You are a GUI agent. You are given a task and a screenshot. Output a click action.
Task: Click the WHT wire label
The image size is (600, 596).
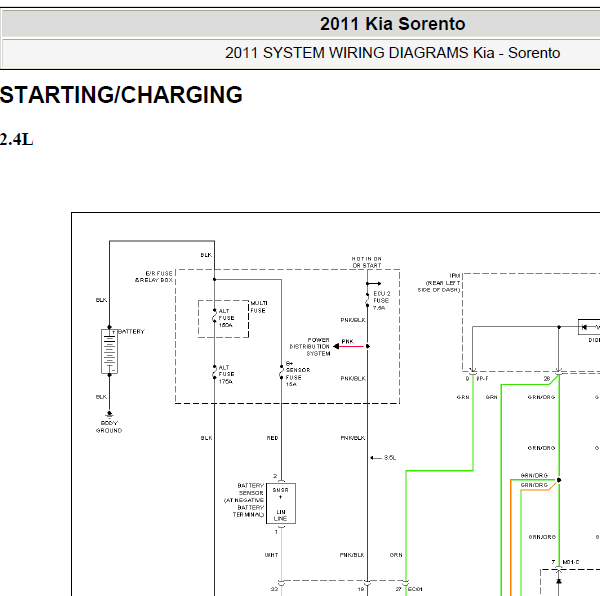point(272,555)
